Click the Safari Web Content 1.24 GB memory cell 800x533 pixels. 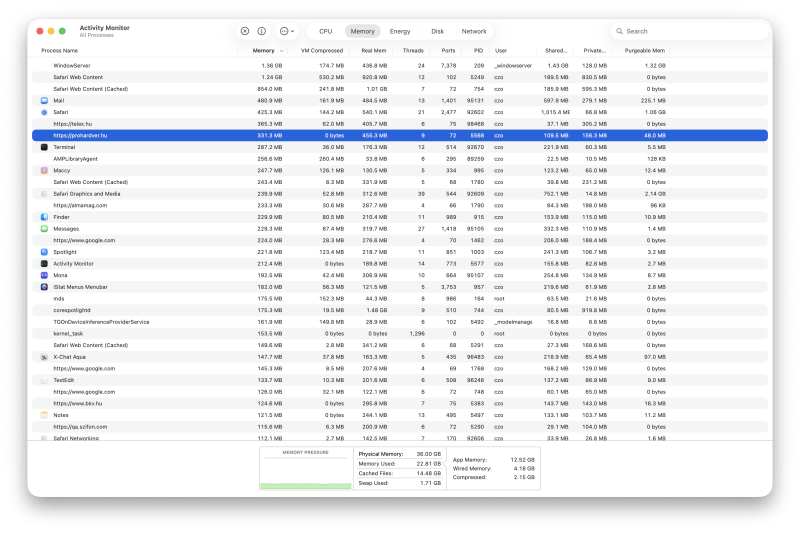271,77
